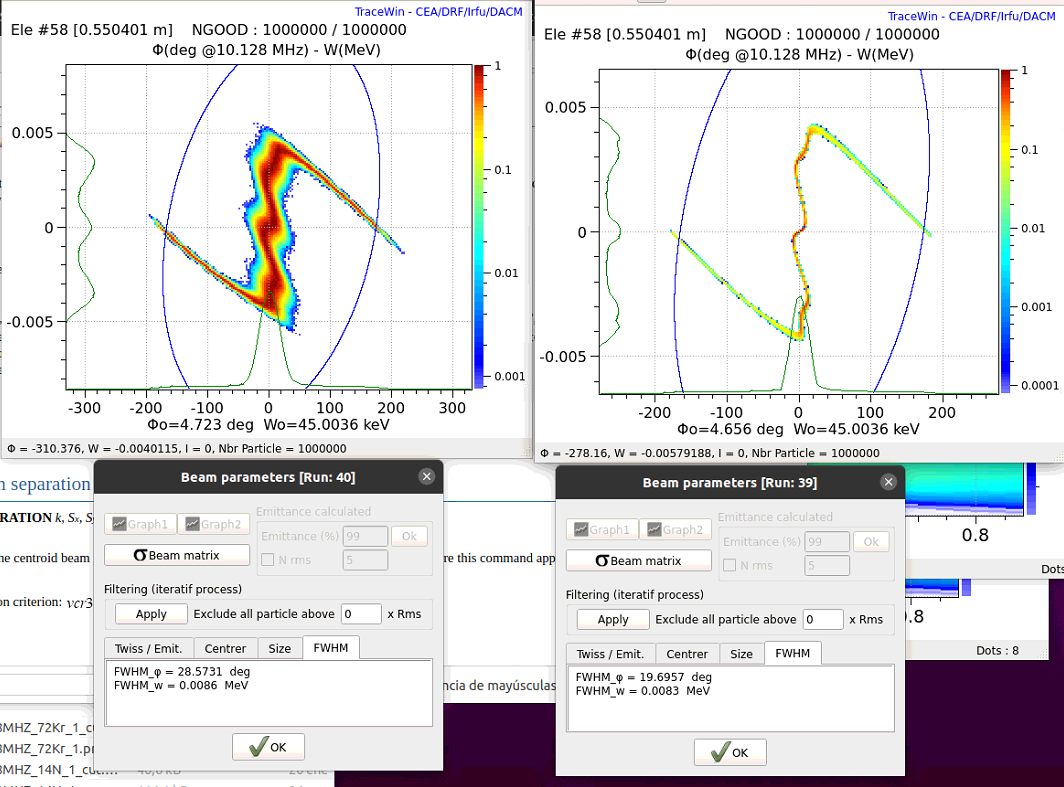The width and height of the screenshot is (1064, 787).
Task: Click left plot status line showing Φ = -310.376
Action: [177, 448]
